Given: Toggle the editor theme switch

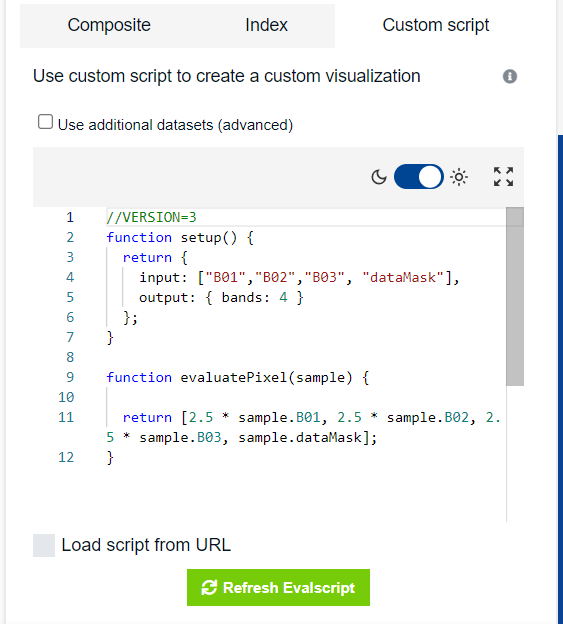Looking at the screenshot, I should (x=419, y=177).
